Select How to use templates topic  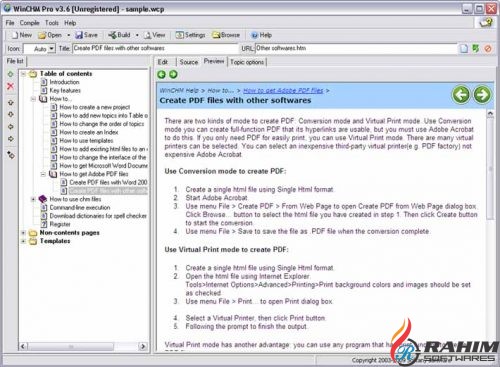tap(86, 140)
